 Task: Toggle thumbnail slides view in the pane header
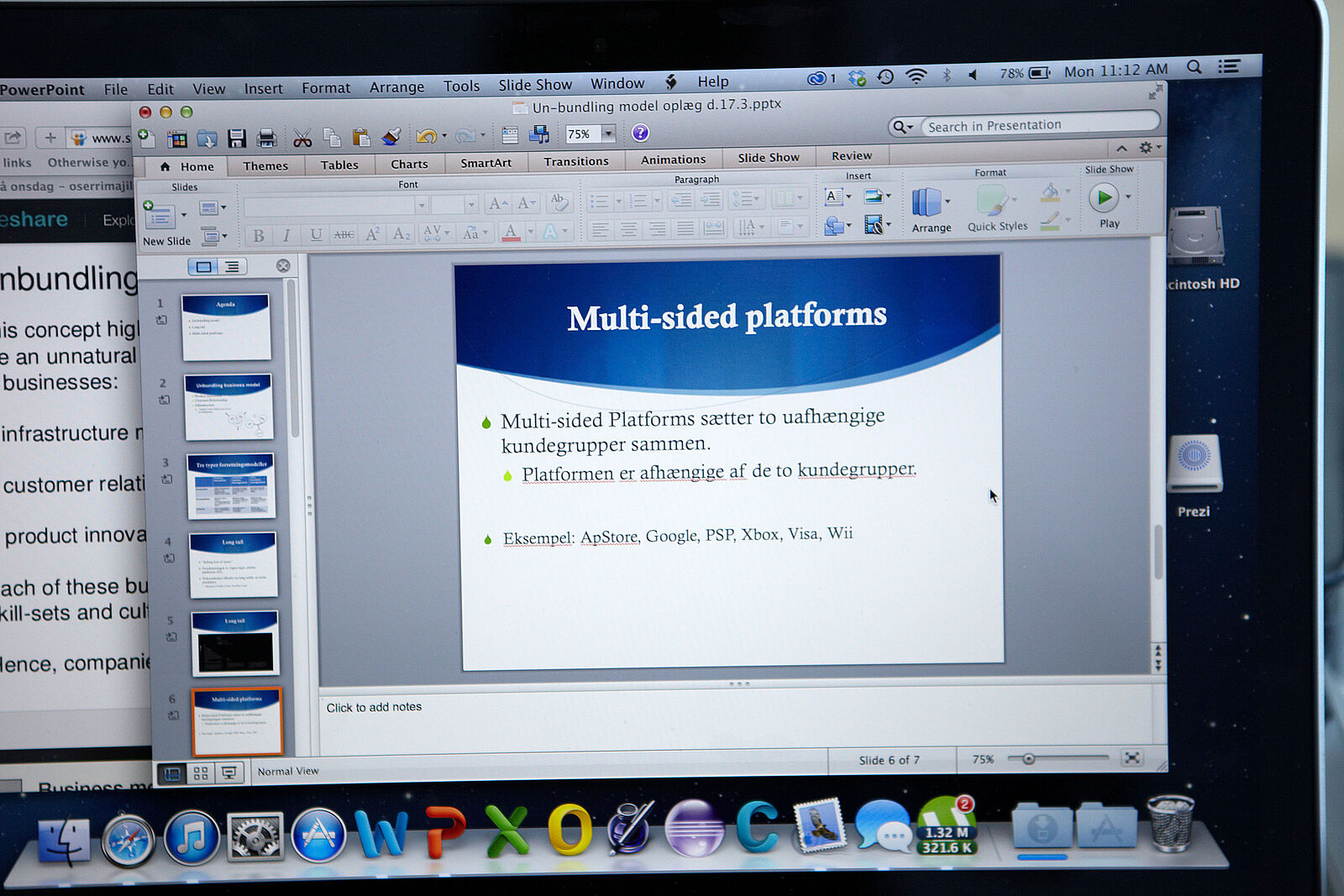tap(202, 266)
